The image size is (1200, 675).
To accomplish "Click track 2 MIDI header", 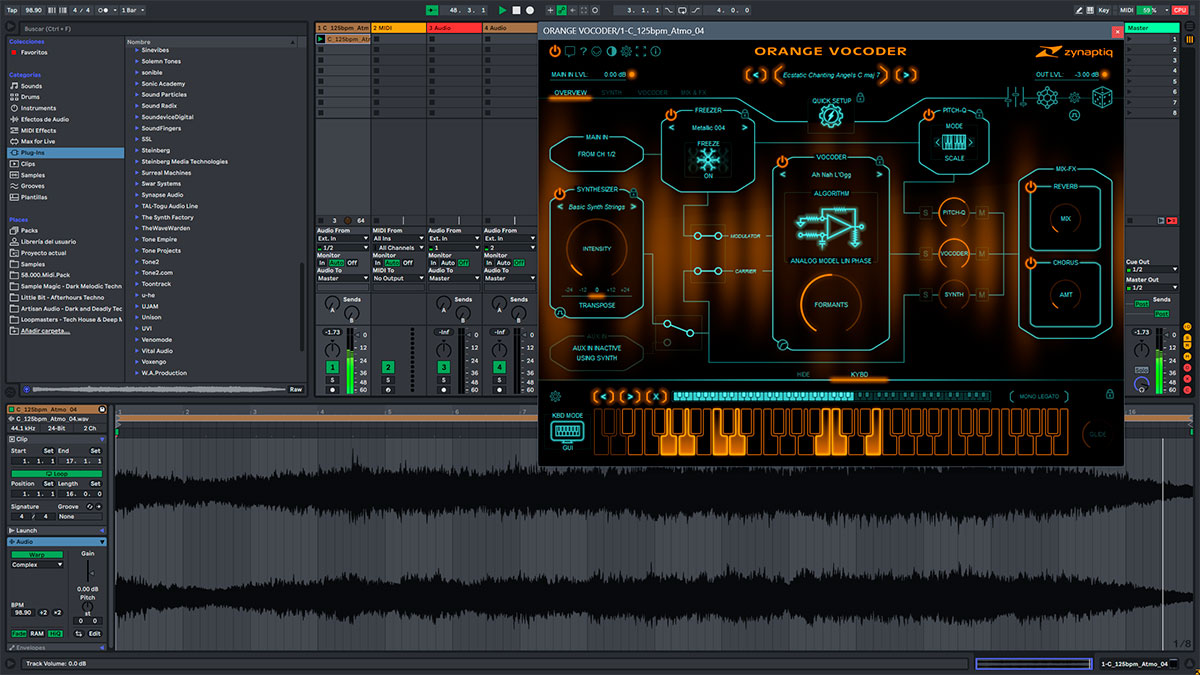I will tap(398, 28).
